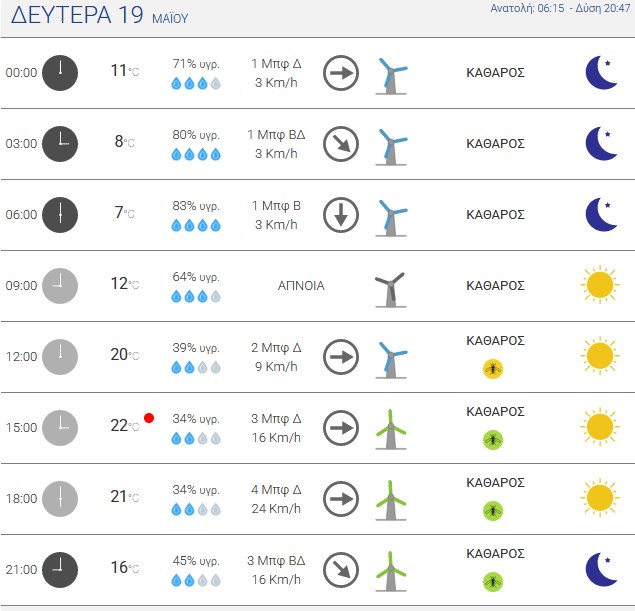Click the wind direction arrow at 03:00

341,144
